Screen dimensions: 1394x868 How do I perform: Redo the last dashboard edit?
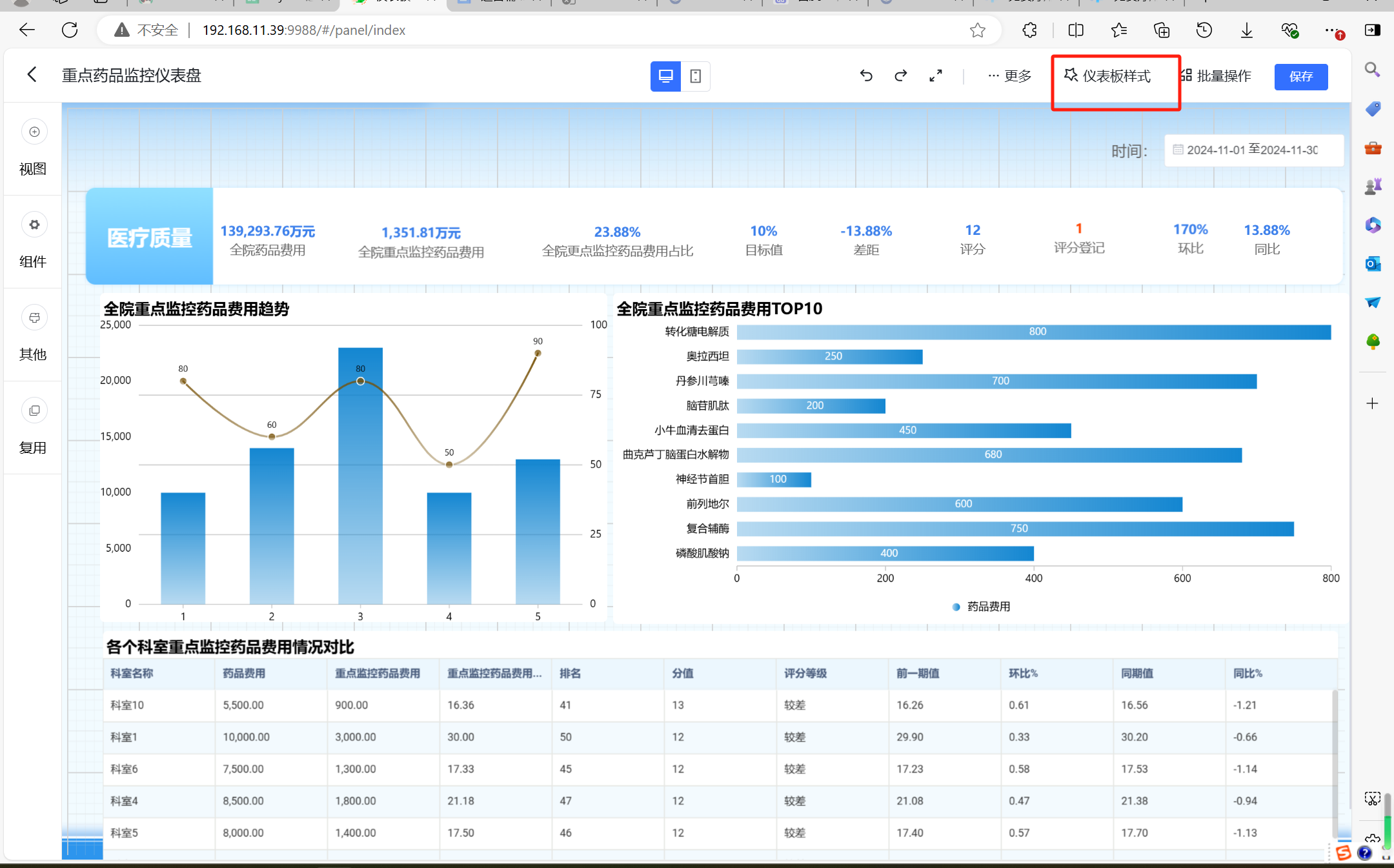pos(901,76)
